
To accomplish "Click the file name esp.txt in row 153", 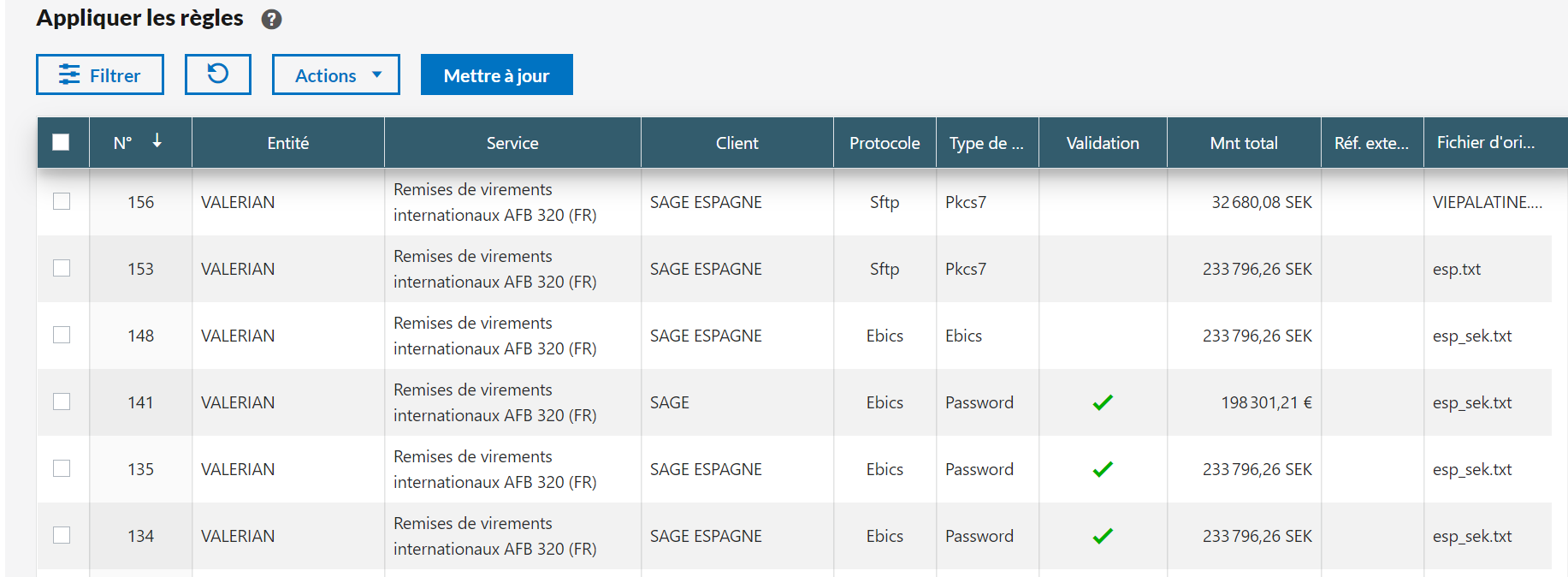I will point(1456,269).
